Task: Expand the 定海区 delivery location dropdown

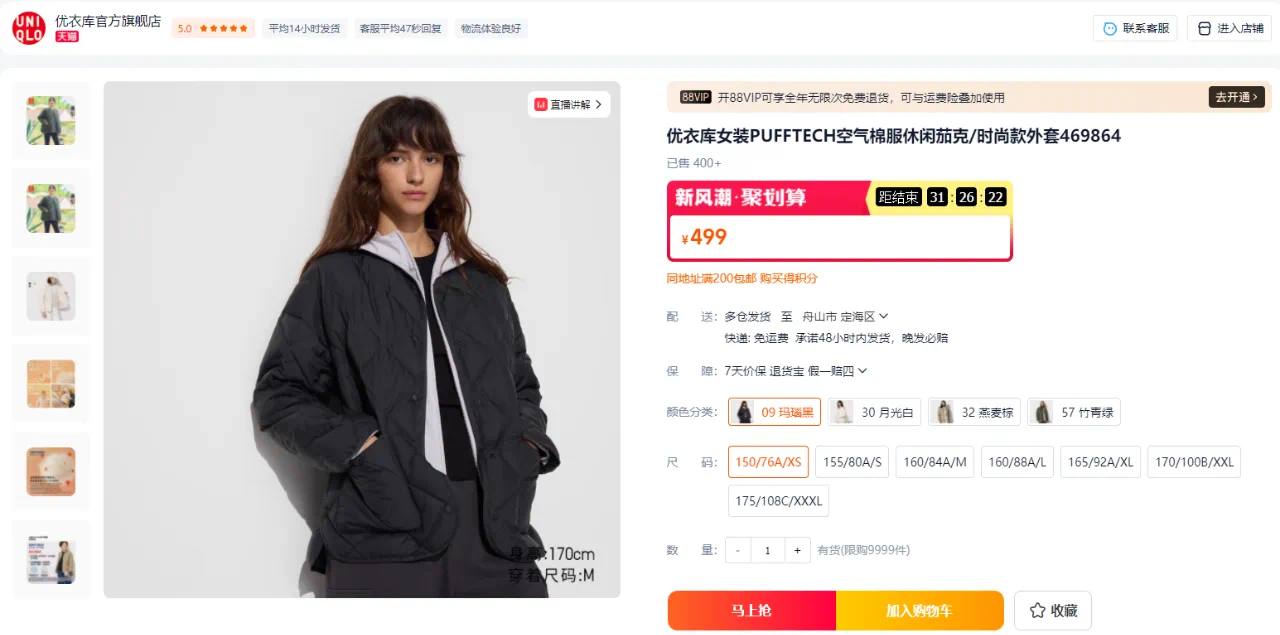Action: 864,316
